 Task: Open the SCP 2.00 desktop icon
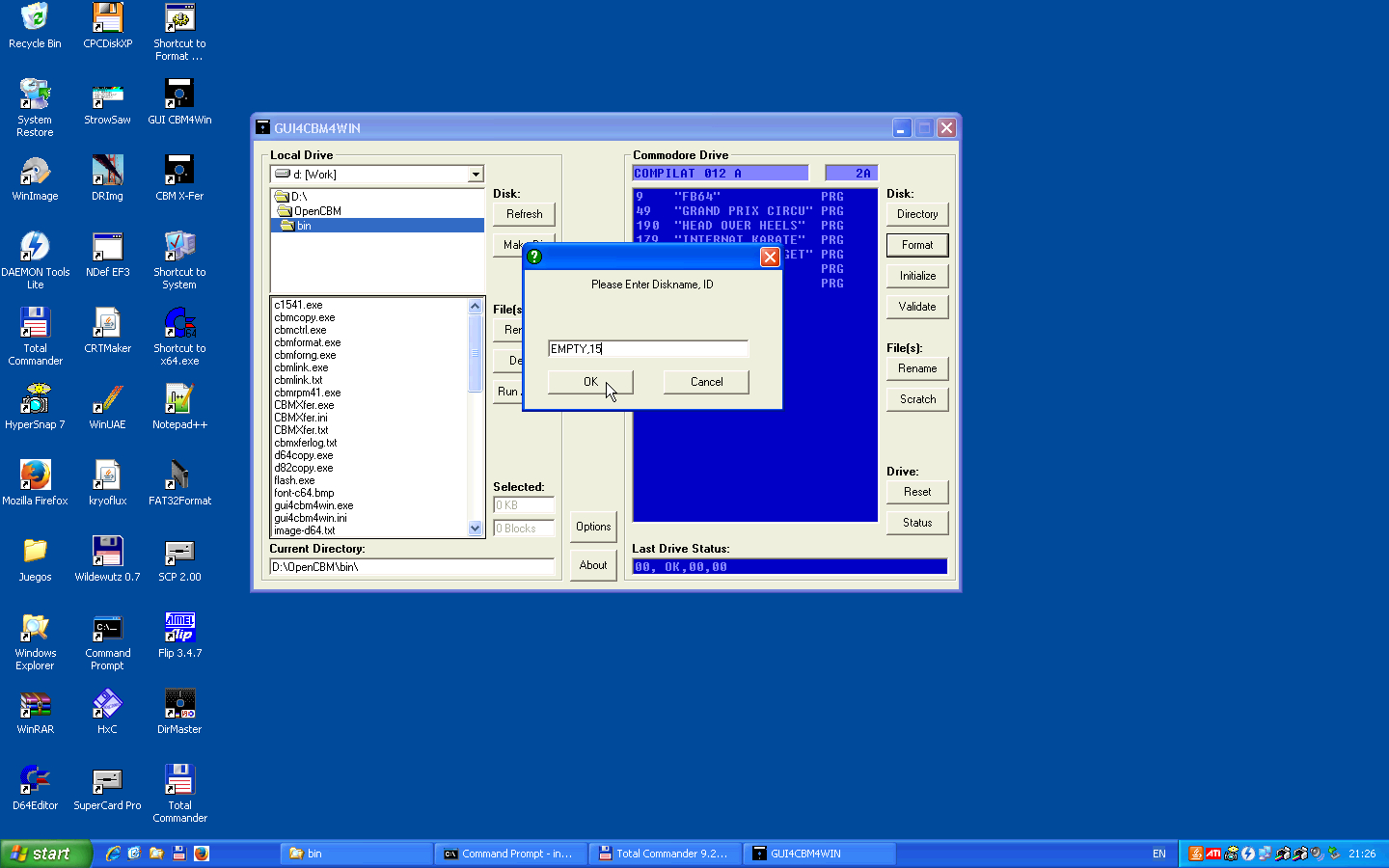coord(179,559)
